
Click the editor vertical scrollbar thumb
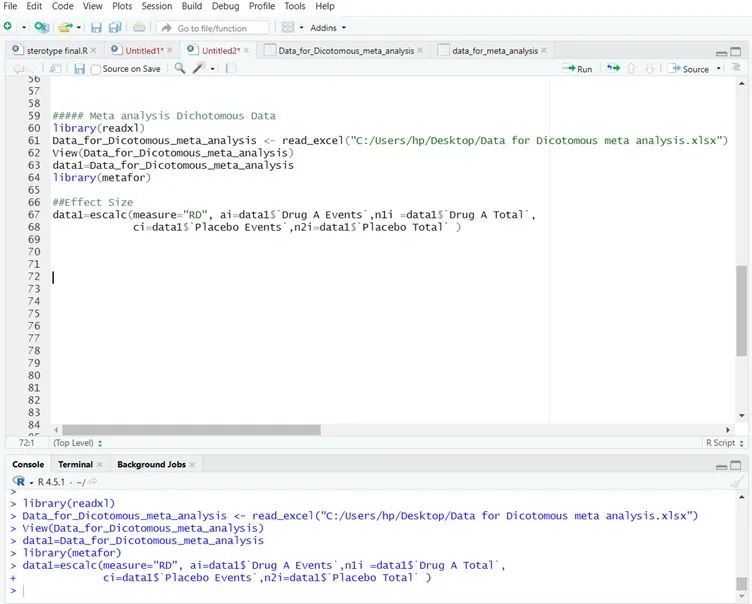(x=741, y=311)
